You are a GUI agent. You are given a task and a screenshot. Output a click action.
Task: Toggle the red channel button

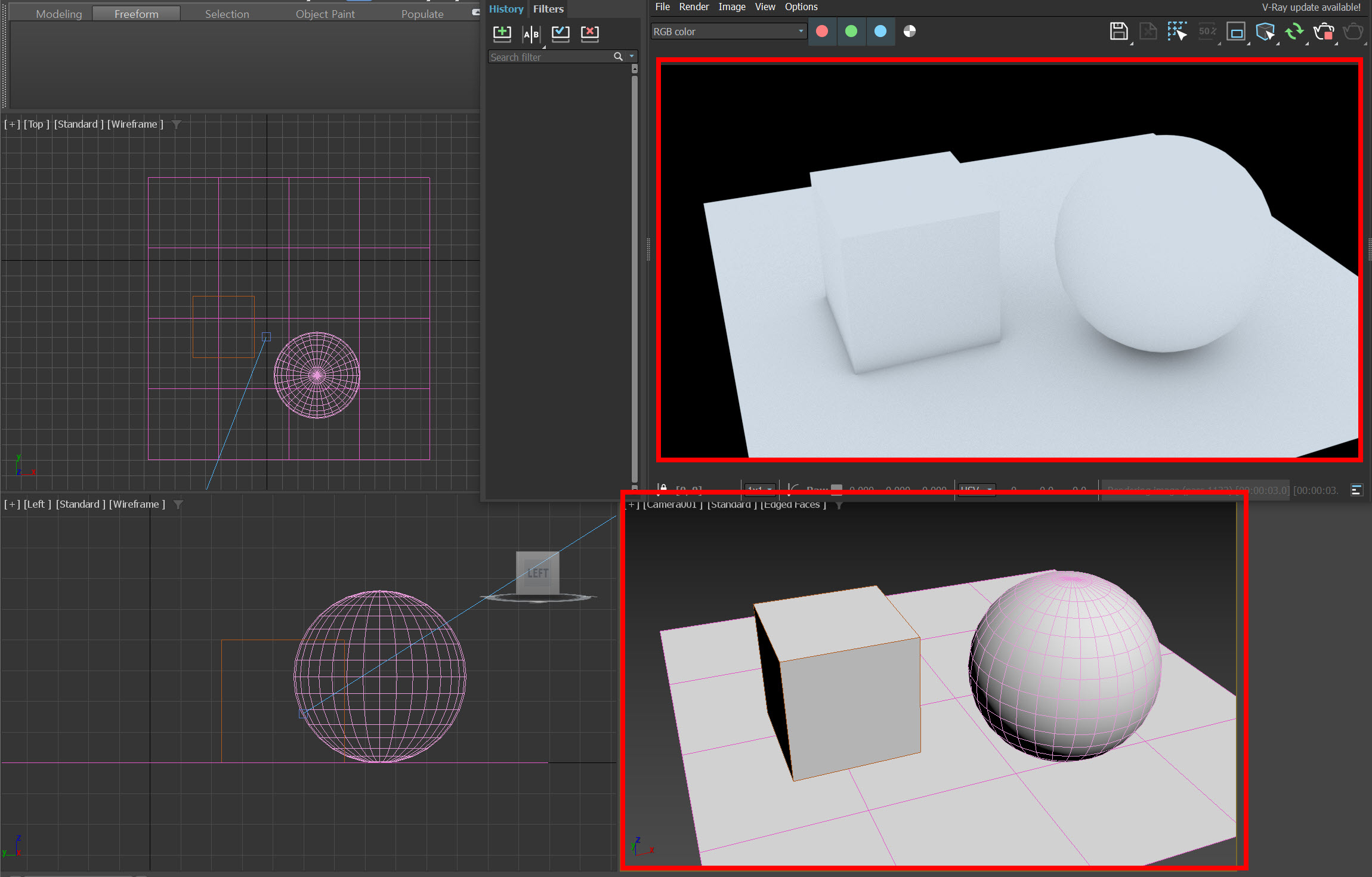point(822,32)
